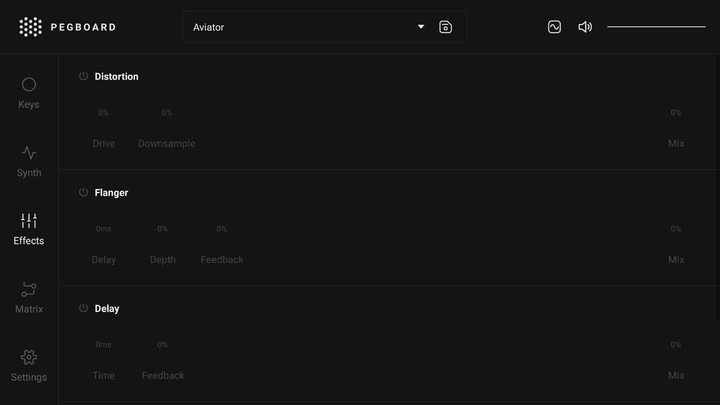
Task: Switch to the Effects tab
Action: click(29, 228)
